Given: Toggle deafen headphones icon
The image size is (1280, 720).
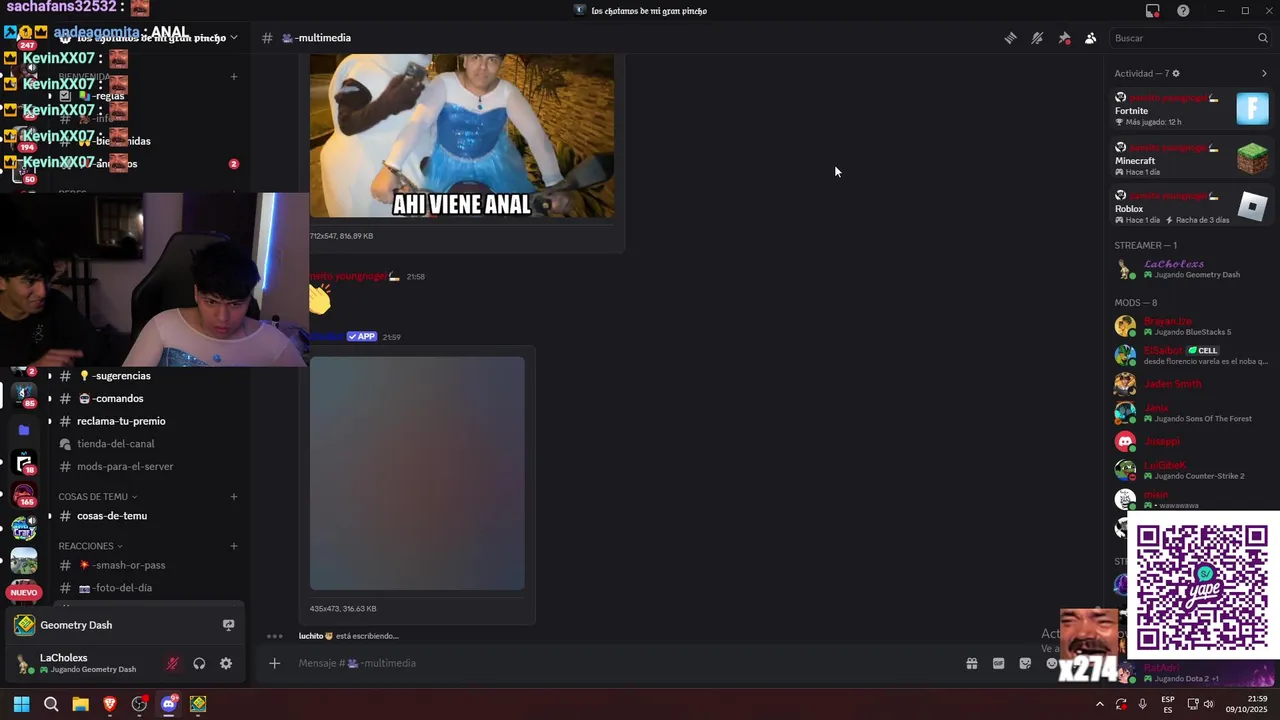Looking at the screenshot, I should click(199, 663).
